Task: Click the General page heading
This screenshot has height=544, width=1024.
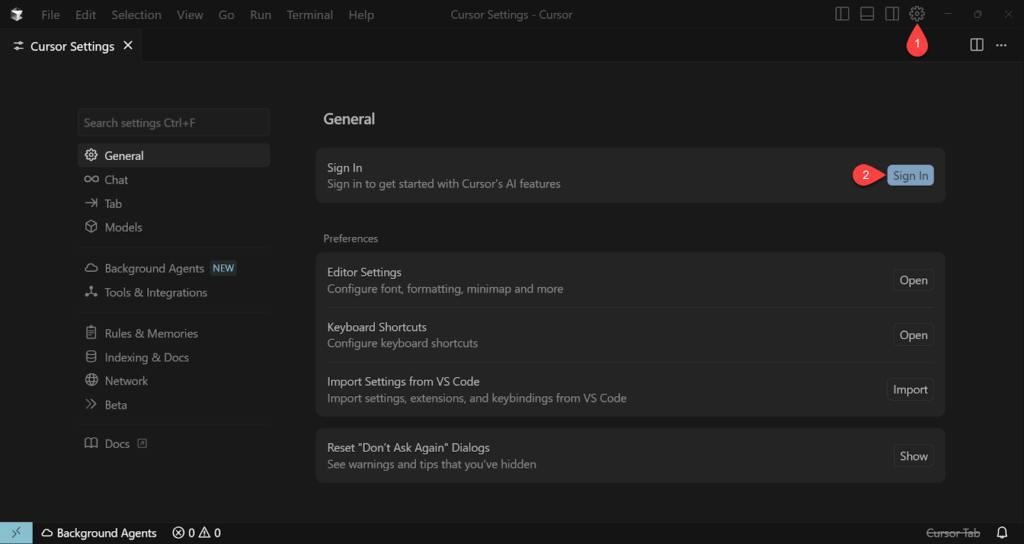Action: click(349, 119)
